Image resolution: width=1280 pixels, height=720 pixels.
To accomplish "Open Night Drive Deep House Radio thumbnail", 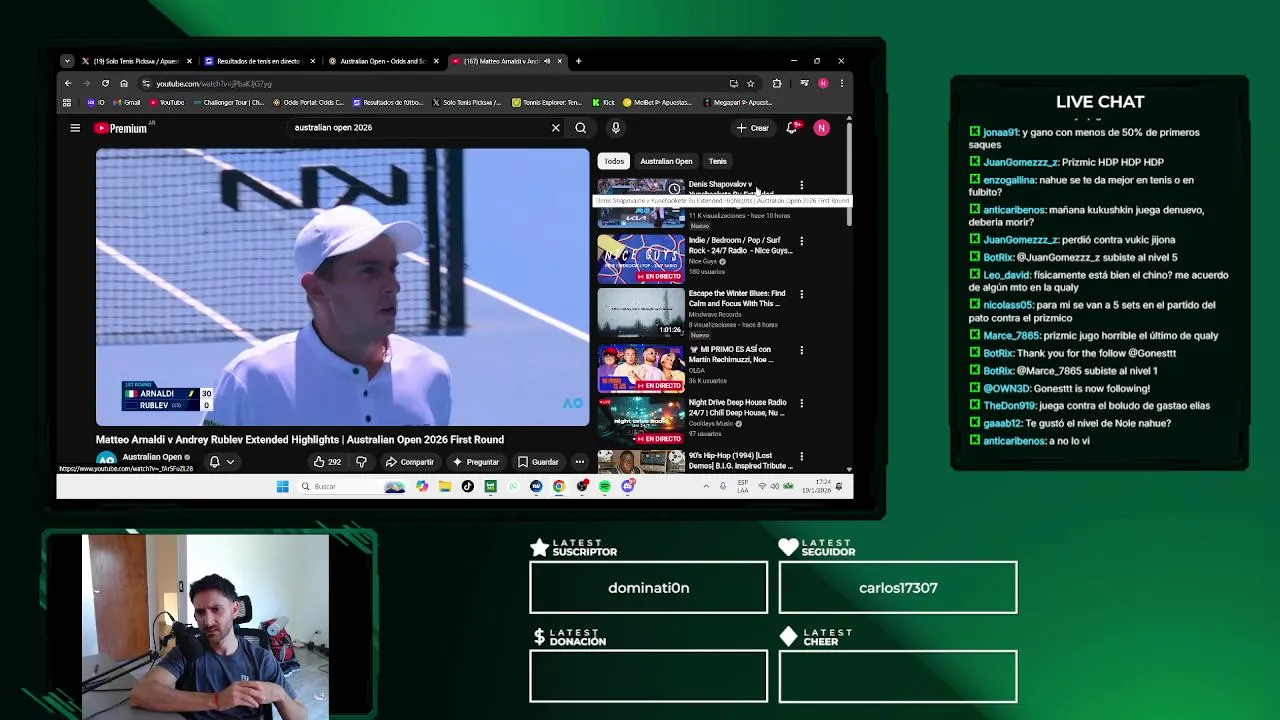I will tap(641, 422).
